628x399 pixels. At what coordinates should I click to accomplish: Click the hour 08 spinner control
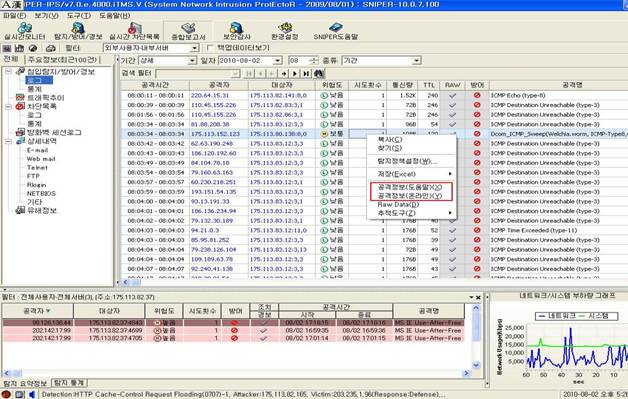(314, 60)
